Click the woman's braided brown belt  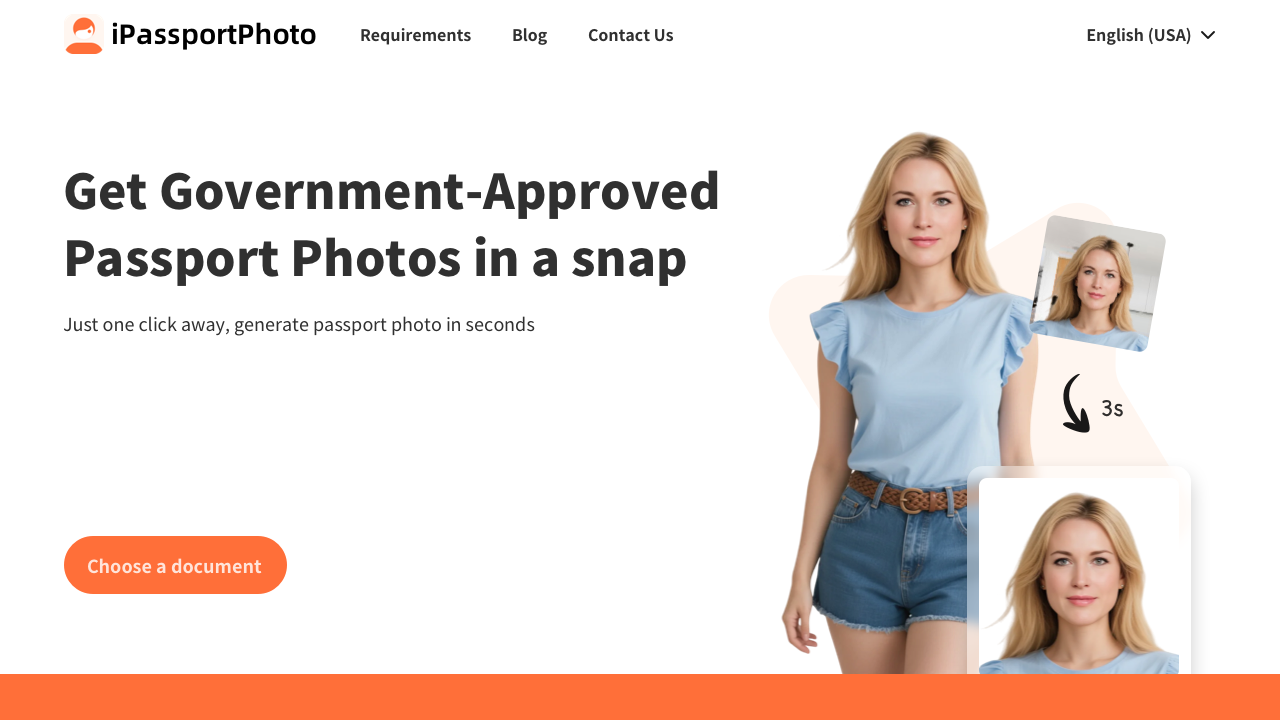[x=905, y=496]
